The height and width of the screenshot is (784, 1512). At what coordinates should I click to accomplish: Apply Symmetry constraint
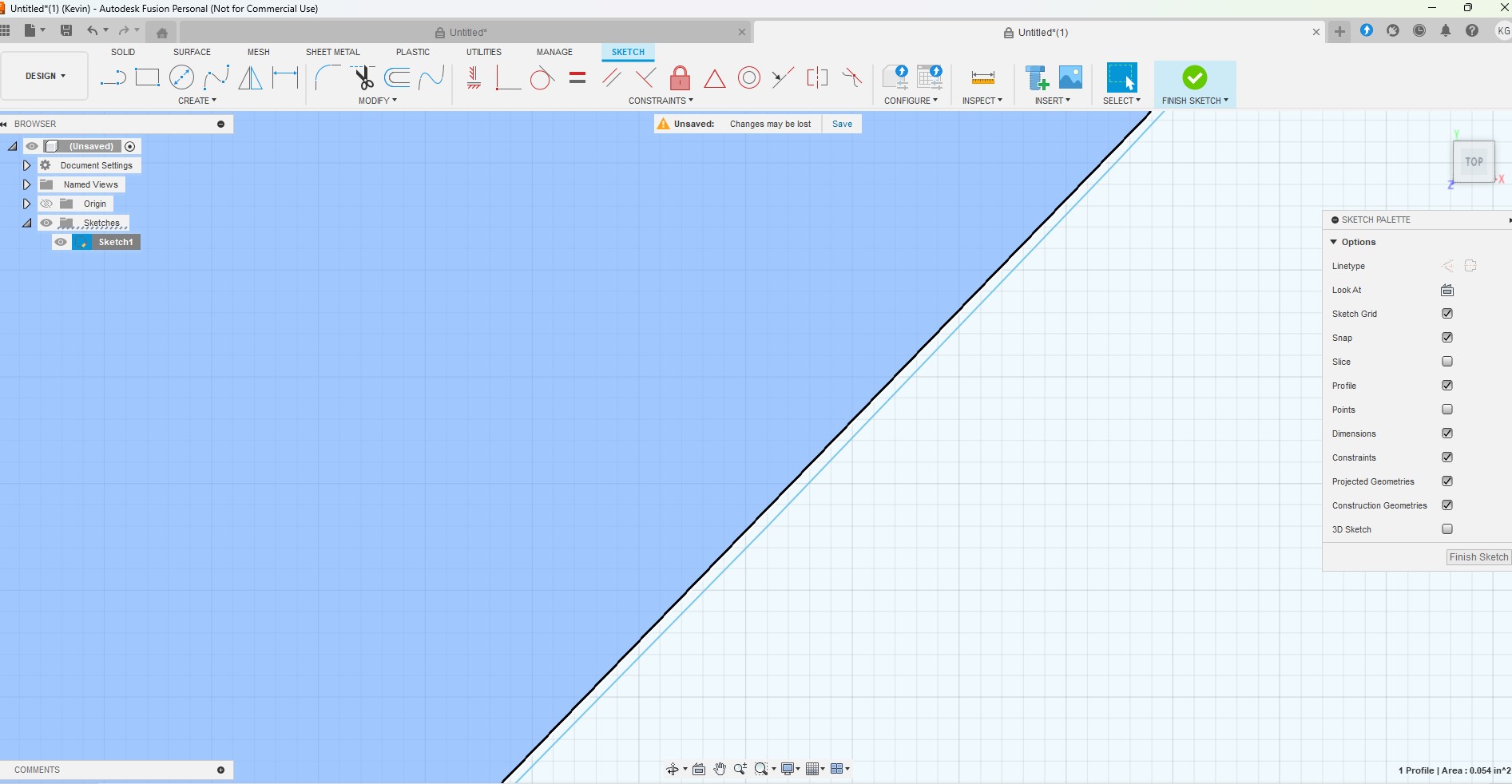point(817,77)
